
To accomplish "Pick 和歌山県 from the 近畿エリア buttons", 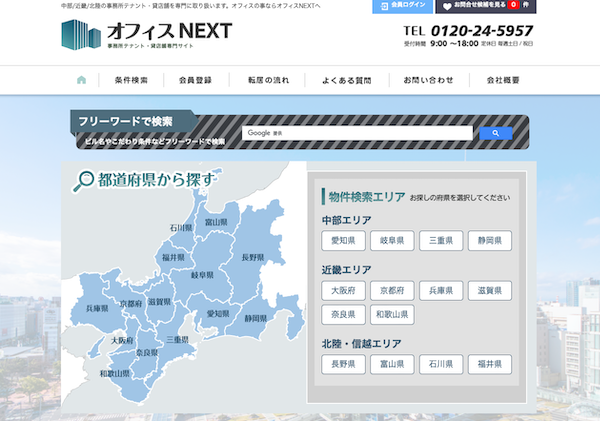I will click(x=392, y=315).
